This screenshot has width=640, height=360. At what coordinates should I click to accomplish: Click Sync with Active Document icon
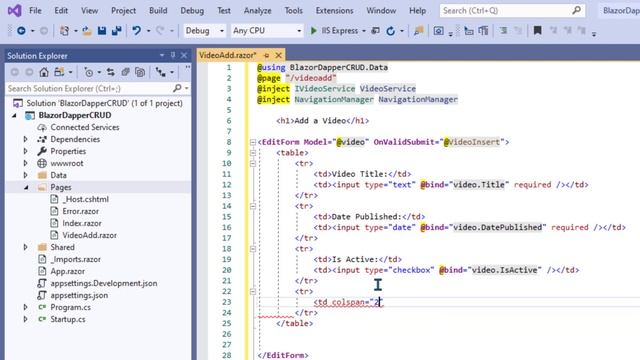(111, 72)
